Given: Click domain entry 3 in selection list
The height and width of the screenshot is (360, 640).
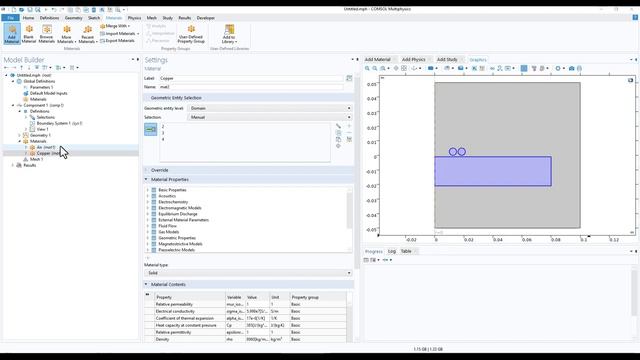Looking at the screenshot, I should pos(163,133).
